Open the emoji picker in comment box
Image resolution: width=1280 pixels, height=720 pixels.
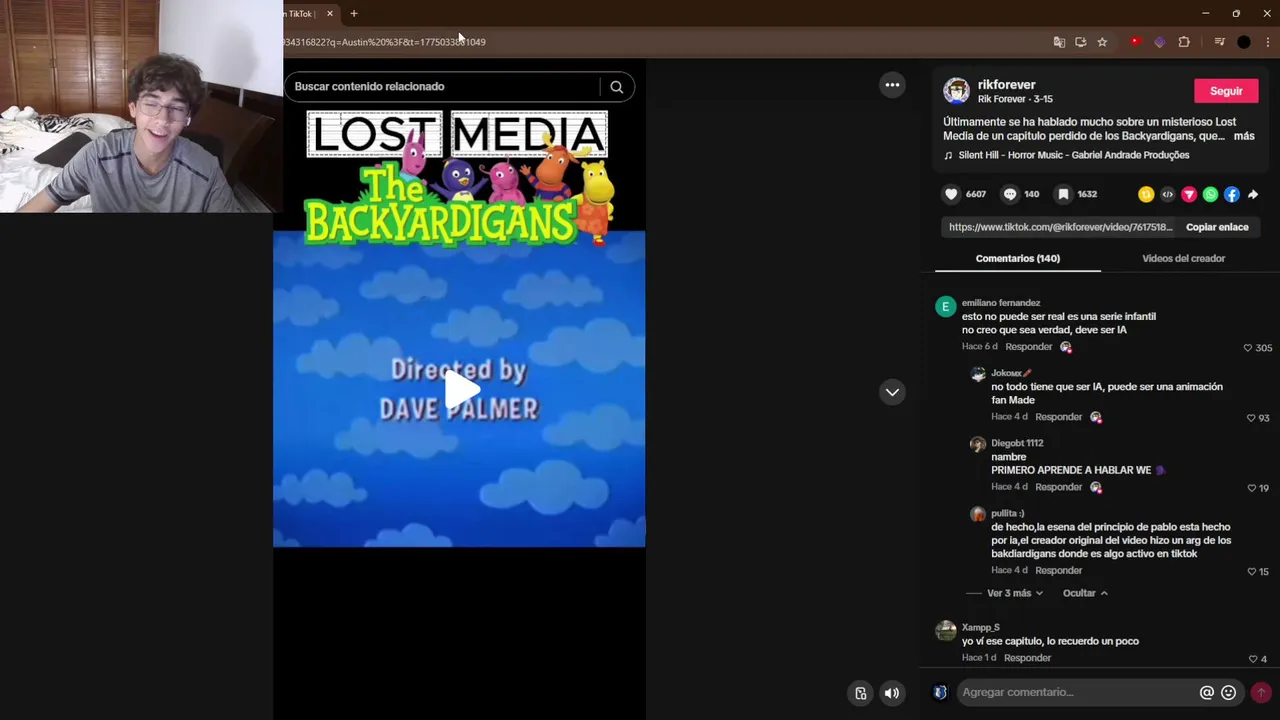point(1229,692)
